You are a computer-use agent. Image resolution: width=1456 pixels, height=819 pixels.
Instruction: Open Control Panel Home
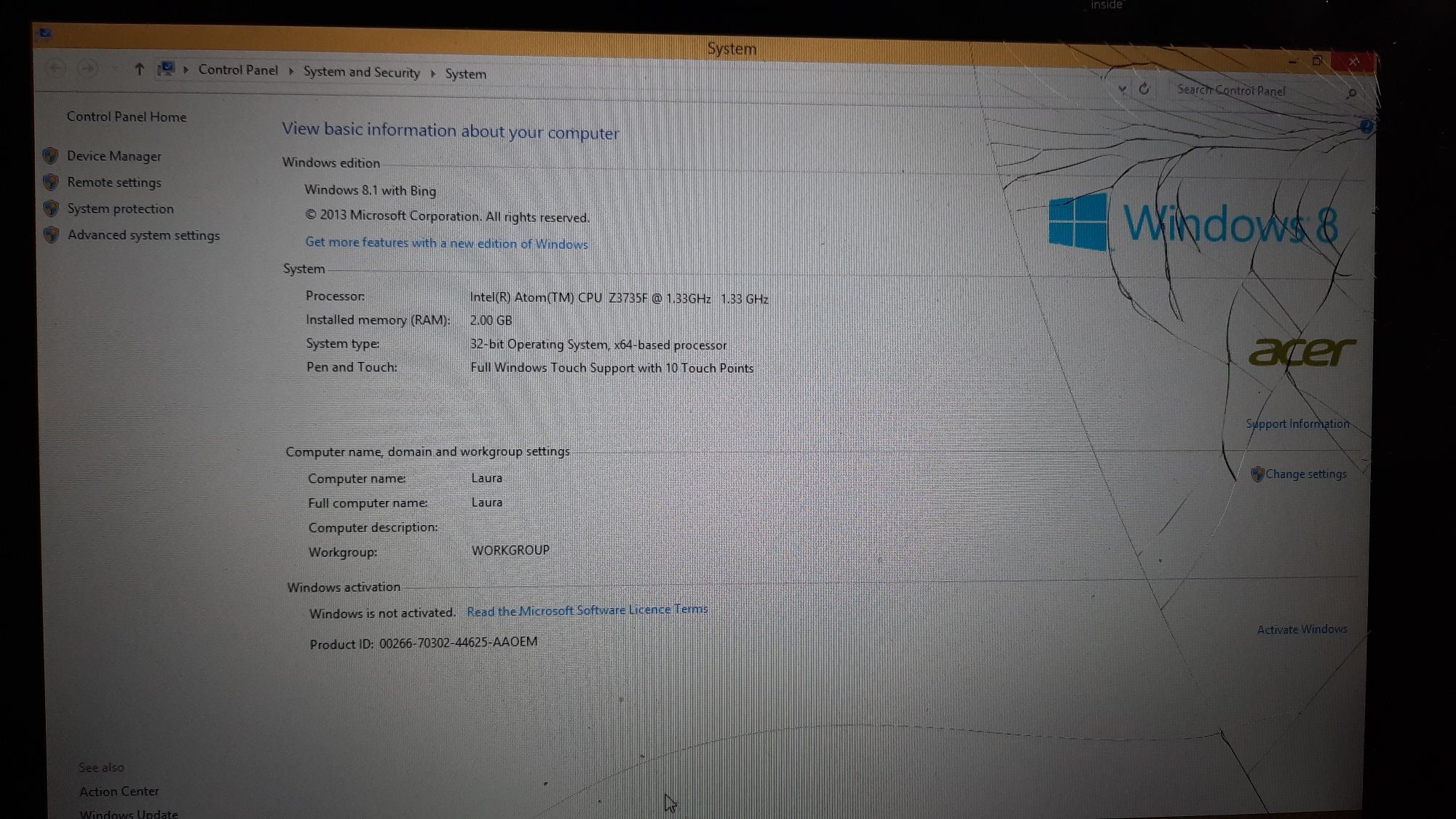click(127, 116)
